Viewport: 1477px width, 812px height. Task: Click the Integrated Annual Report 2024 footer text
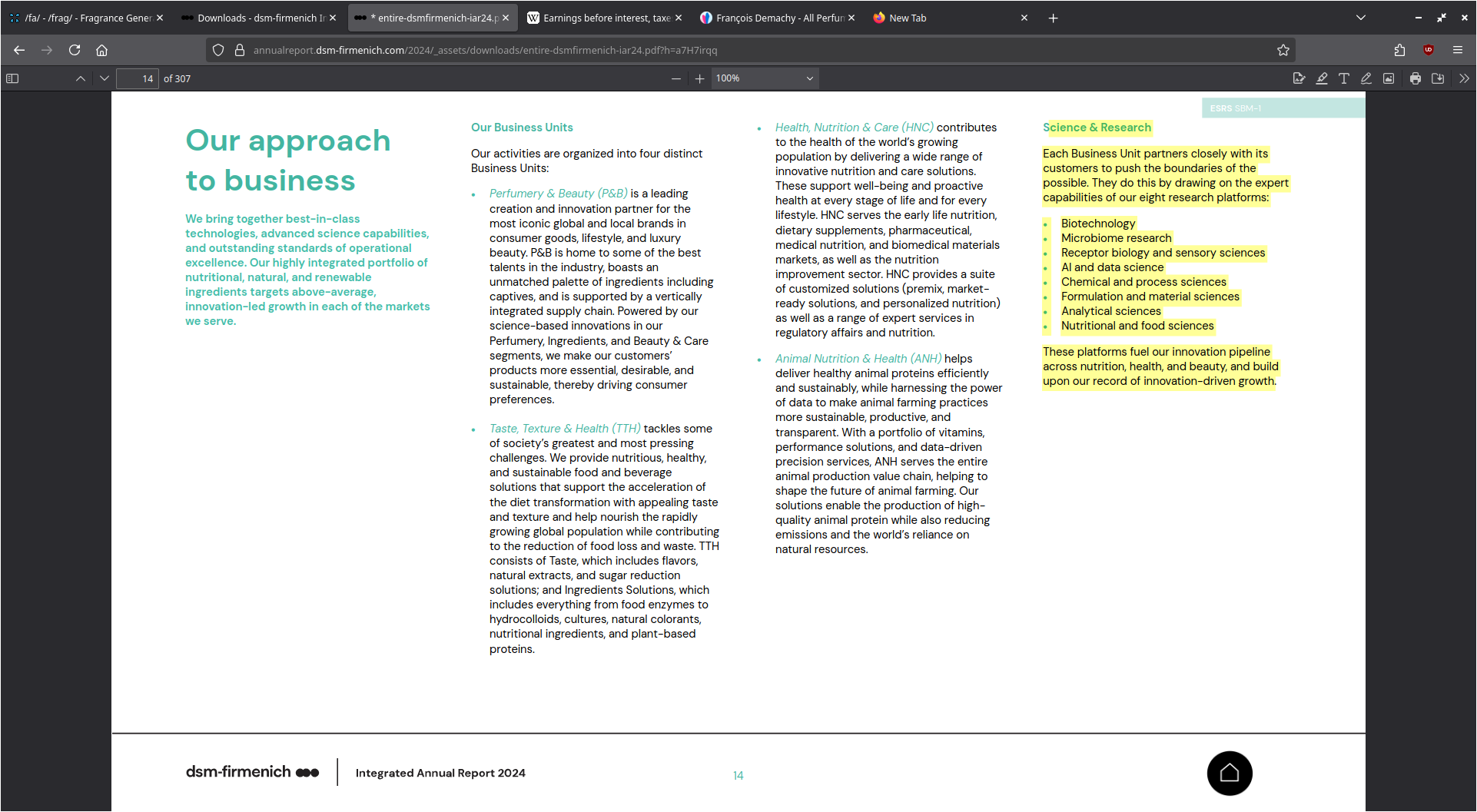pyautogui.click(x=440, y=773)
